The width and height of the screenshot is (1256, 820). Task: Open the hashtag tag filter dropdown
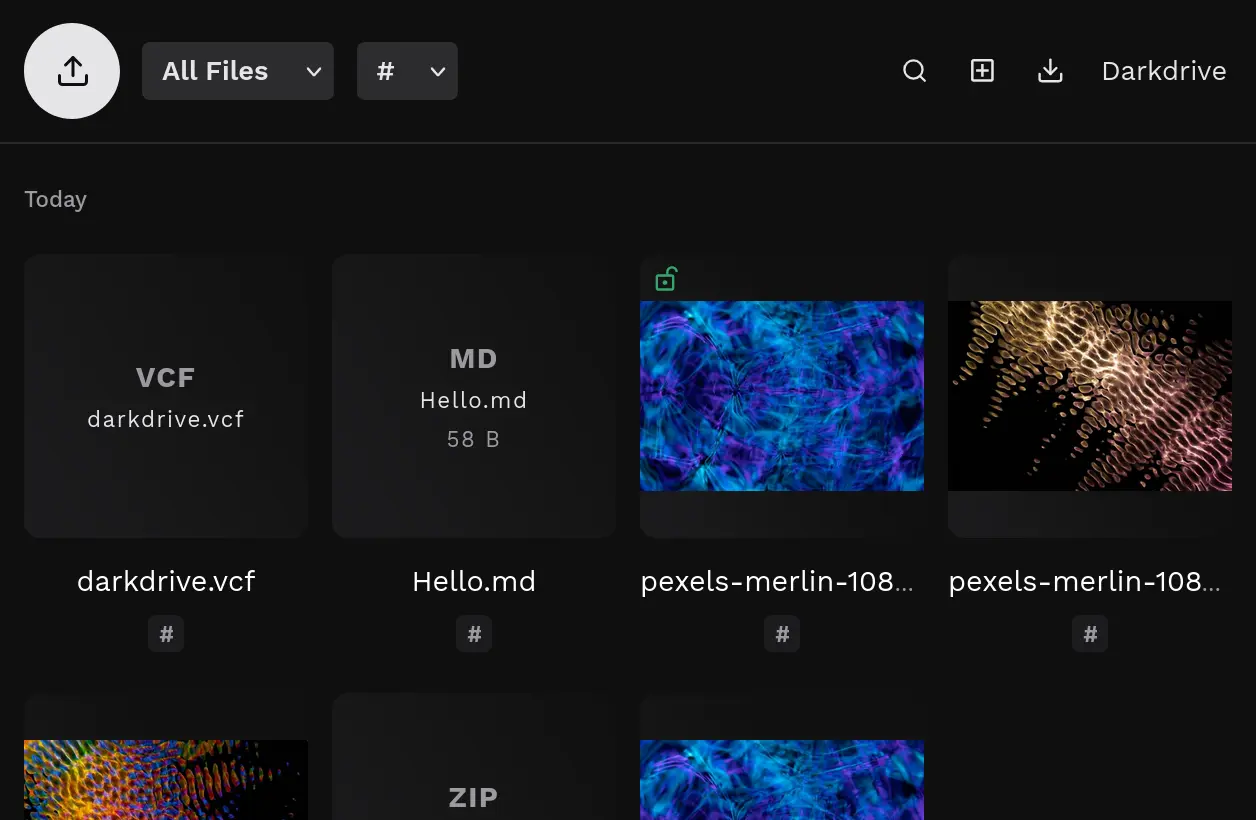point(407,71)
